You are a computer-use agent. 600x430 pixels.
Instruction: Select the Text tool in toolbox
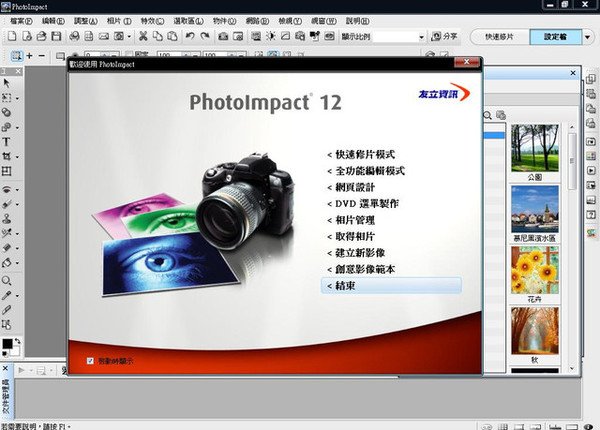pyautogui.click(x=7, y=142)
